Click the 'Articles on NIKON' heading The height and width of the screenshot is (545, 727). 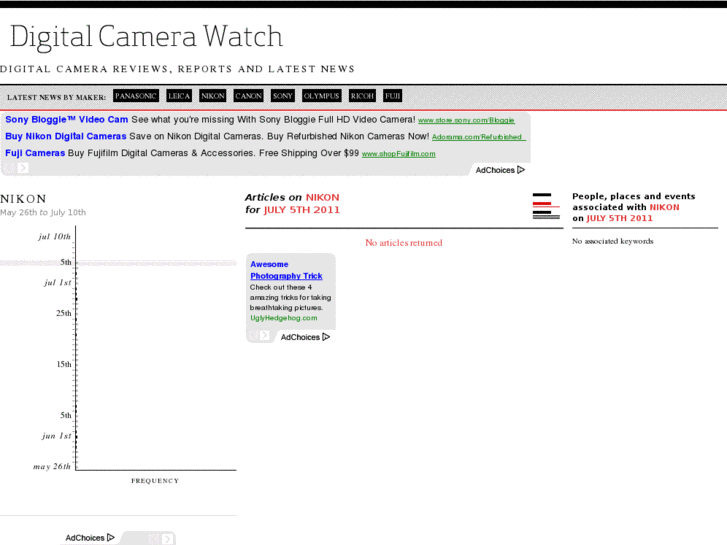click(x=292, y=198)
